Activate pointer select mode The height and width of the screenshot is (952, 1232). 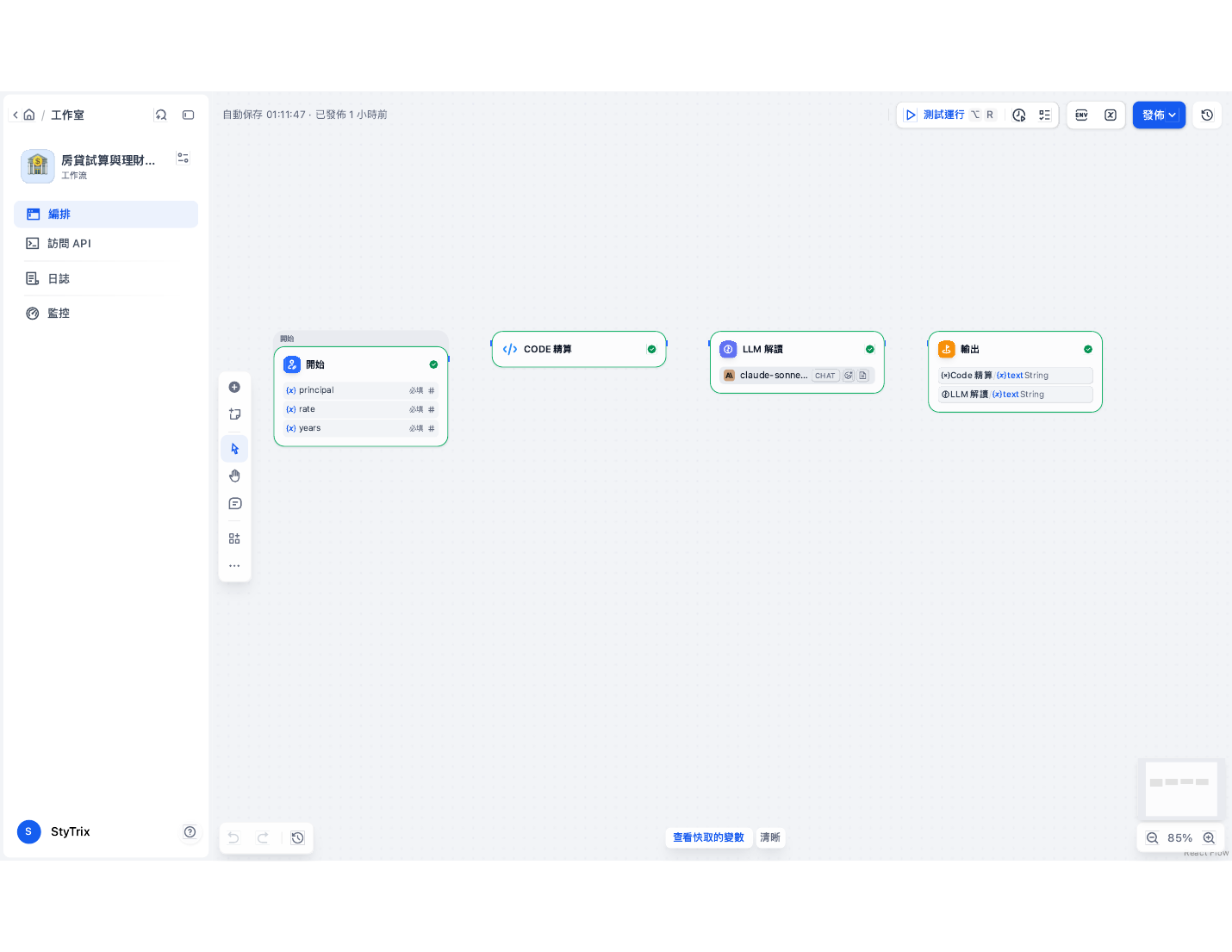(x=234, y=449)
